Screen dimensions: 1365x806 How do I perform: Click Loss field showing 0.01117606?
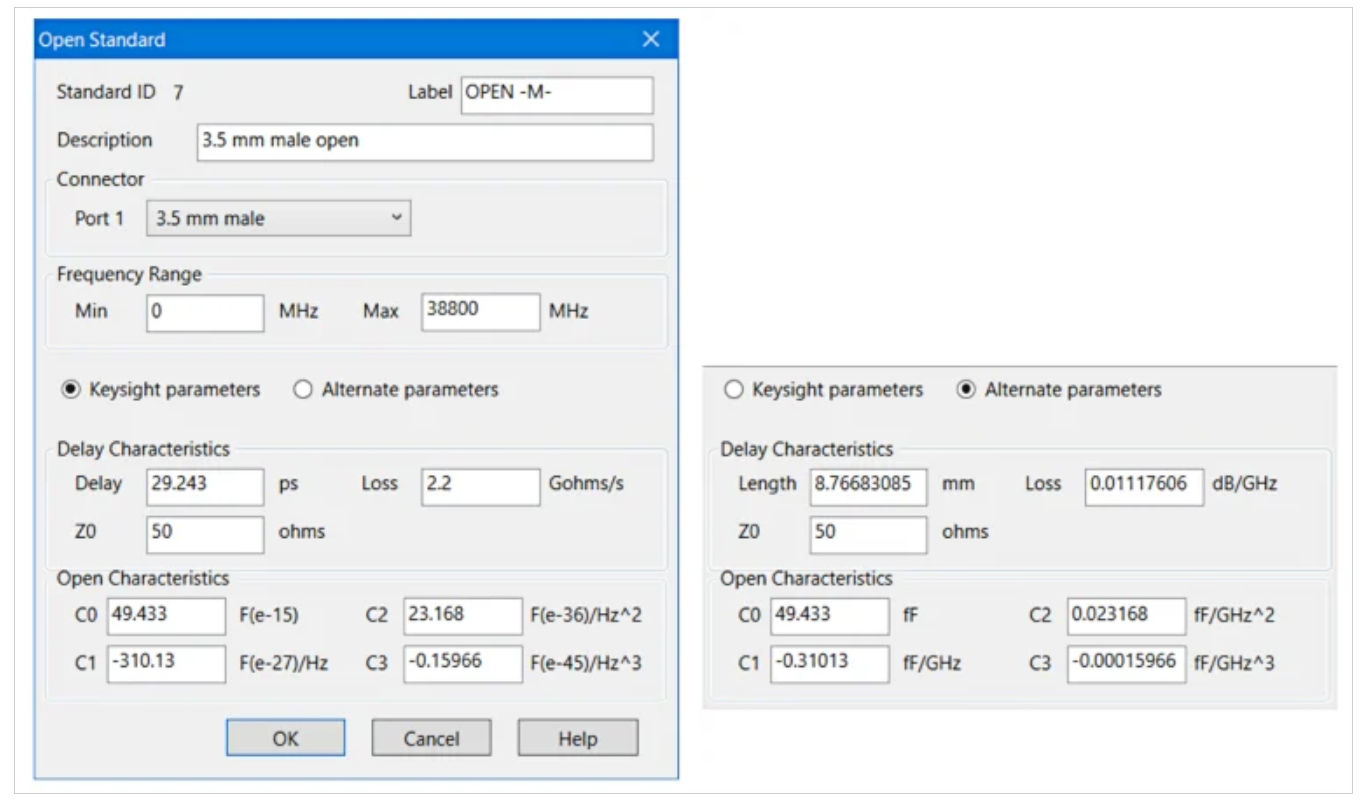(x=1144, y=486)
